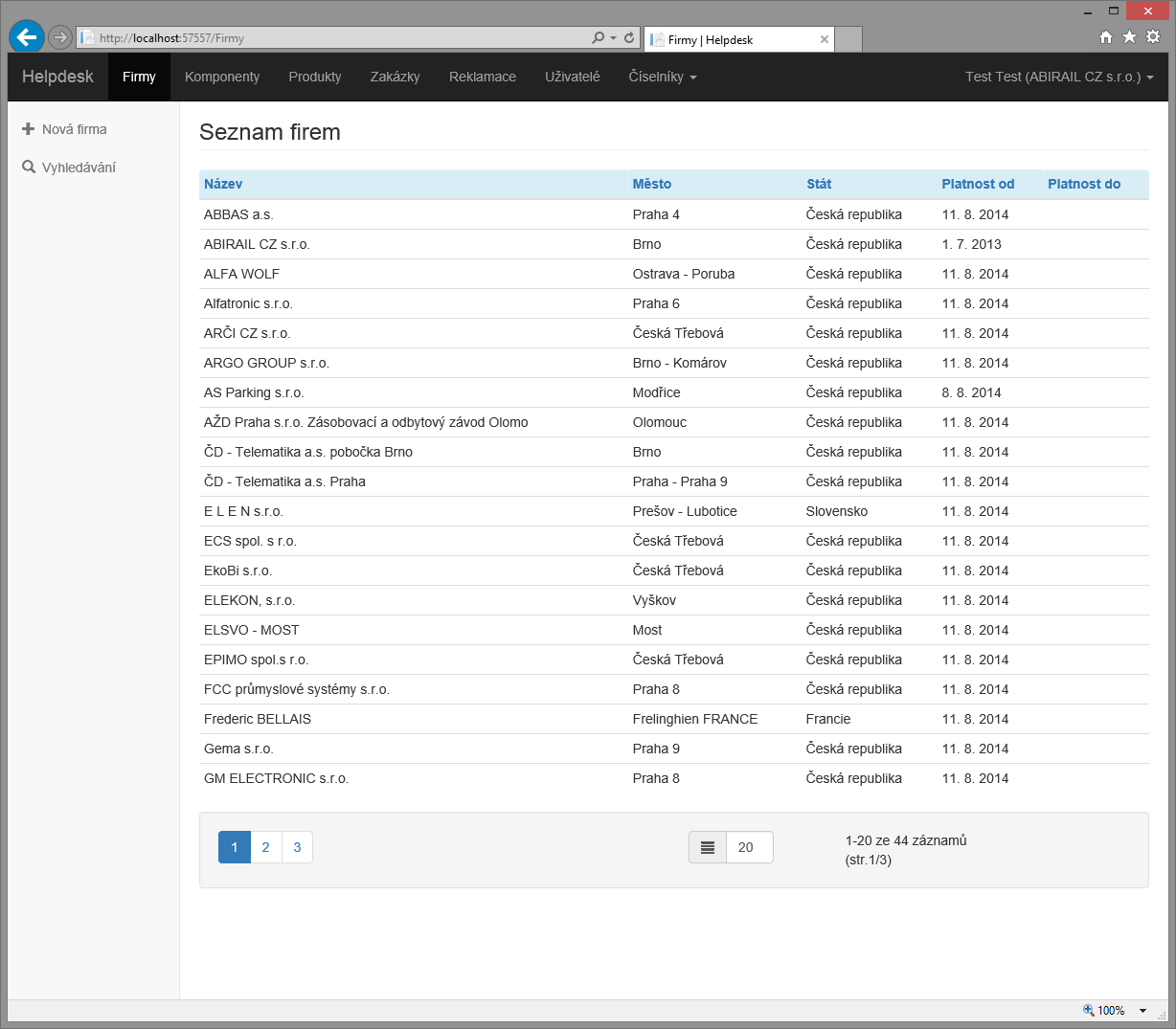The image size is (1176, 1029).
Task: Sort by the Stát column header
Action: (819, 184)
